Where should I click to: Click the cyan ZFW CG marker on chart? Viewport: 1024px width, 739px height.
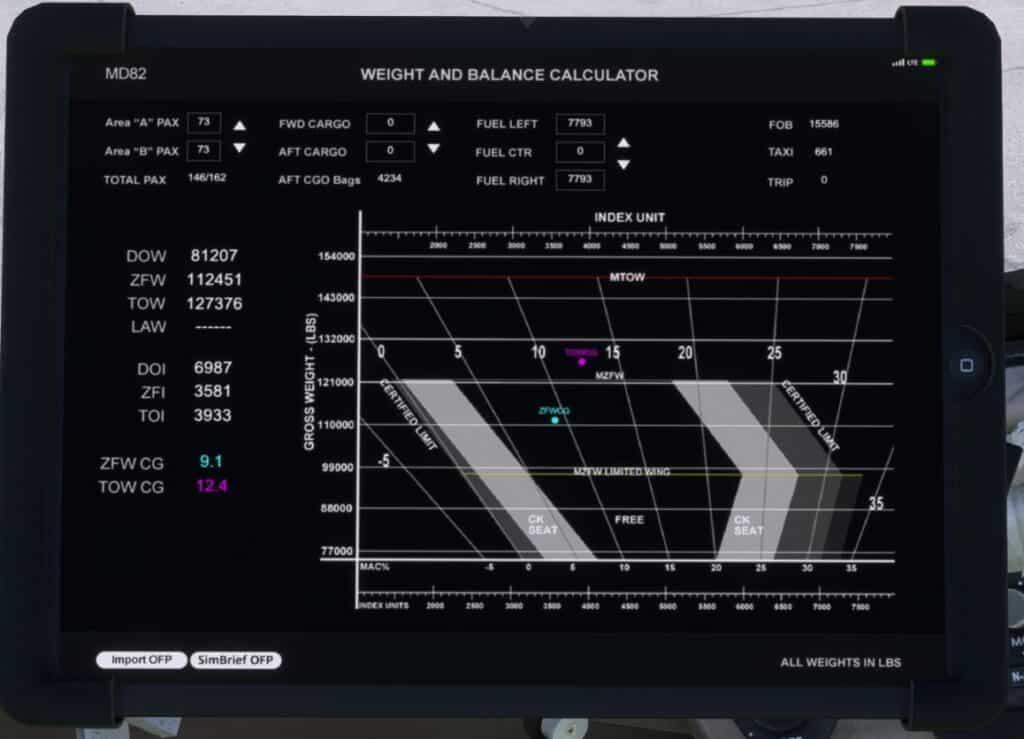click(x=555, y=420)
